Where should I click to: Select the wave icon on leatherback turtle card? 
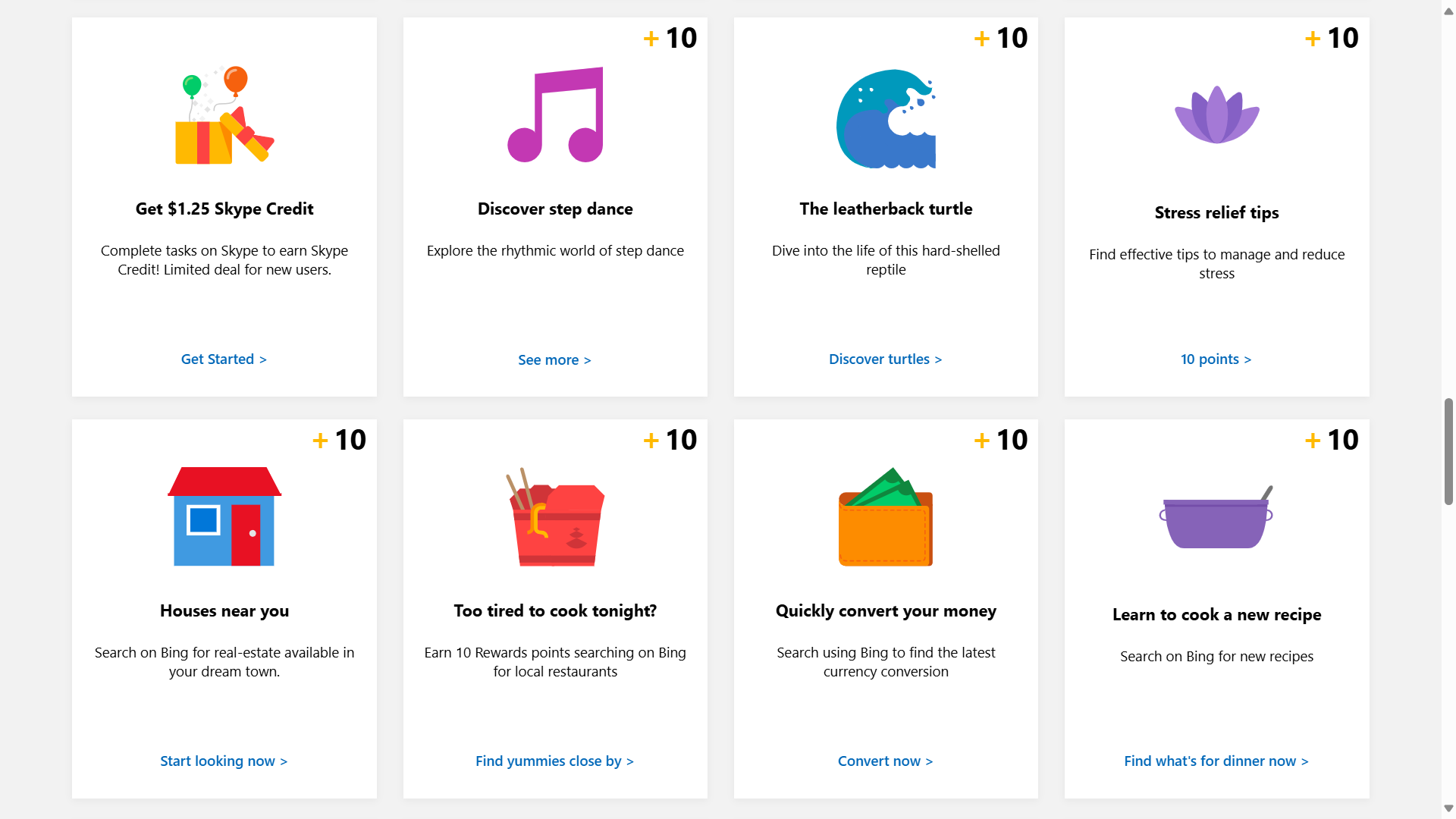886,118
